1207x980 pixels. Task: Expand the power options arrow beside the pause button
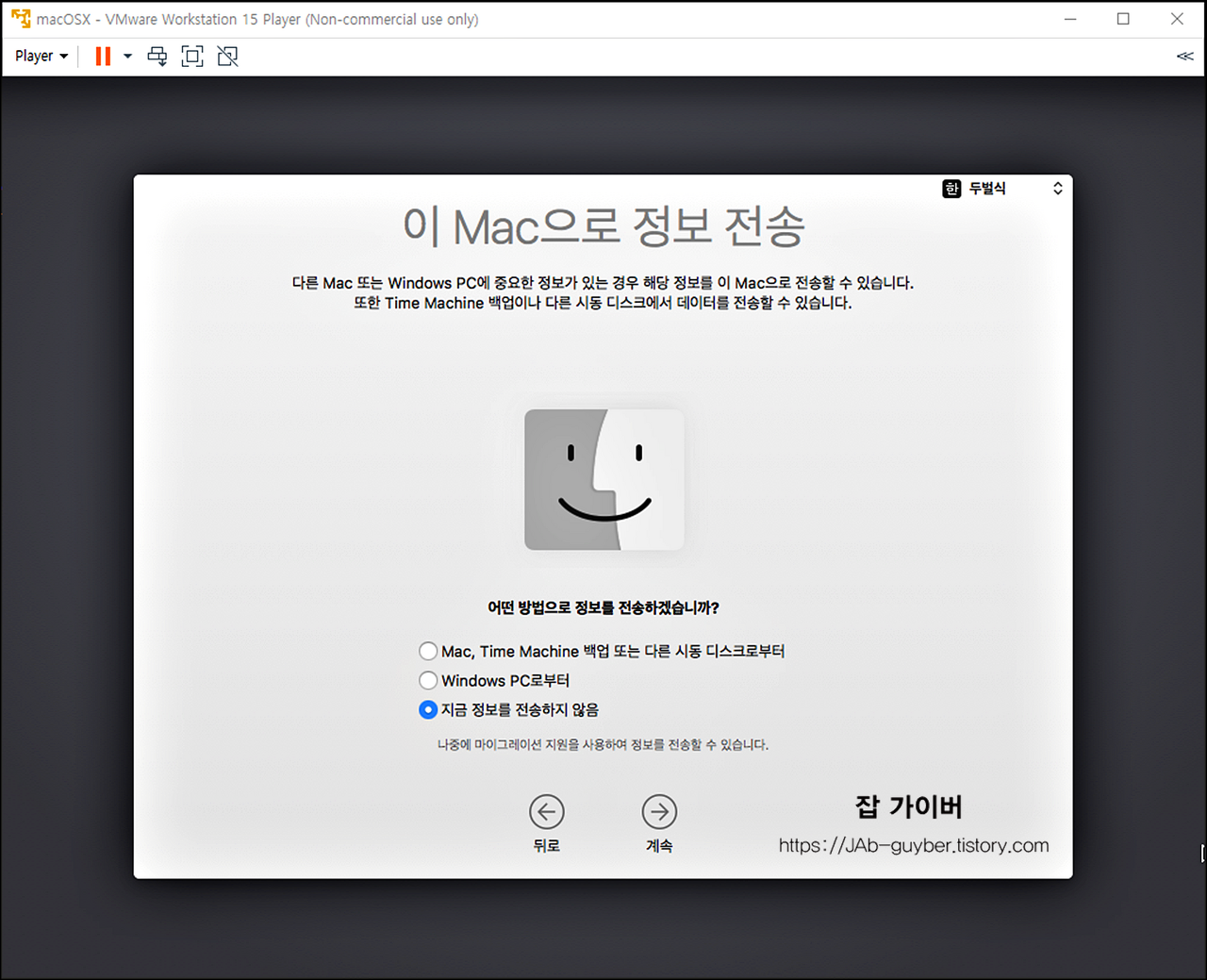tap(127, 57)
